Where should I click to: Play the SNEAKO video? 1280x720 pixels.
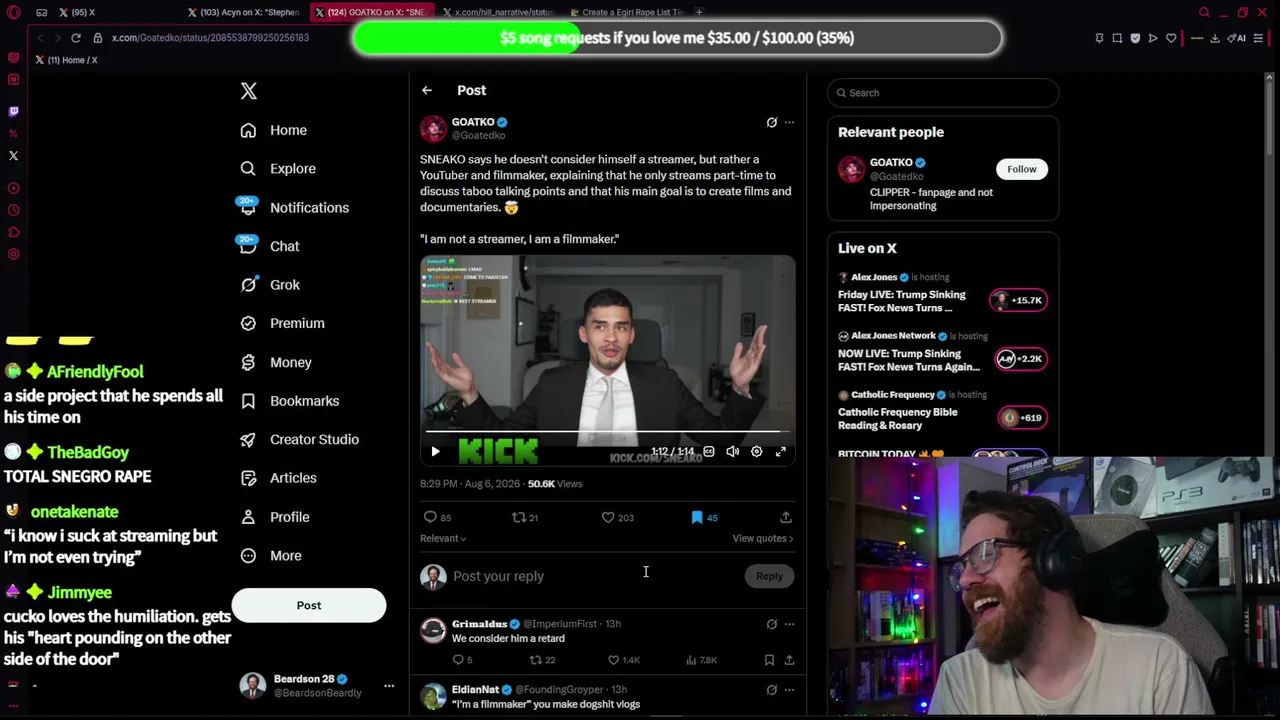click(x=435, y=452)
